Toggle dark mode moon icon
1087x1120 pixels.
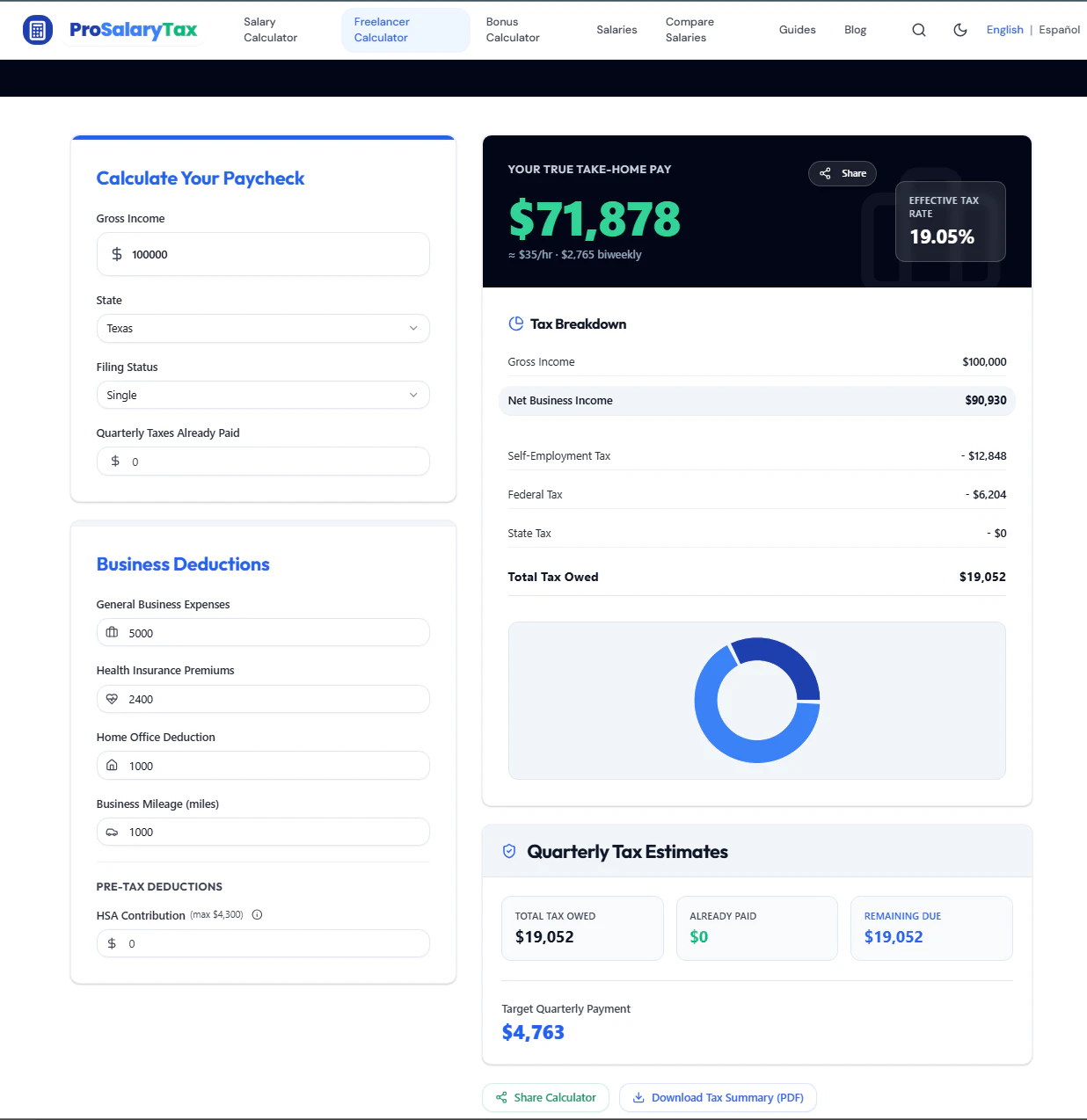pos(960,30)
